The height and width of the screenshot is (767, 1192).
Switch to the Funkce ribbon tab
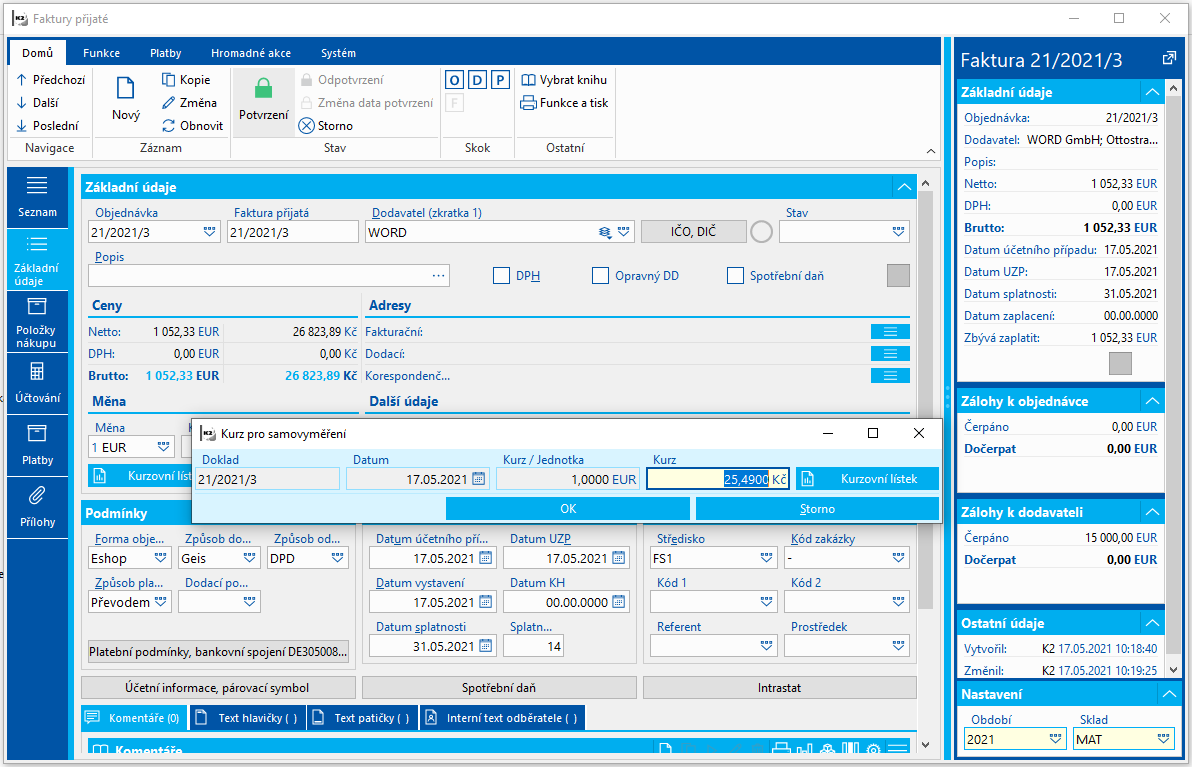coord(102,53)
